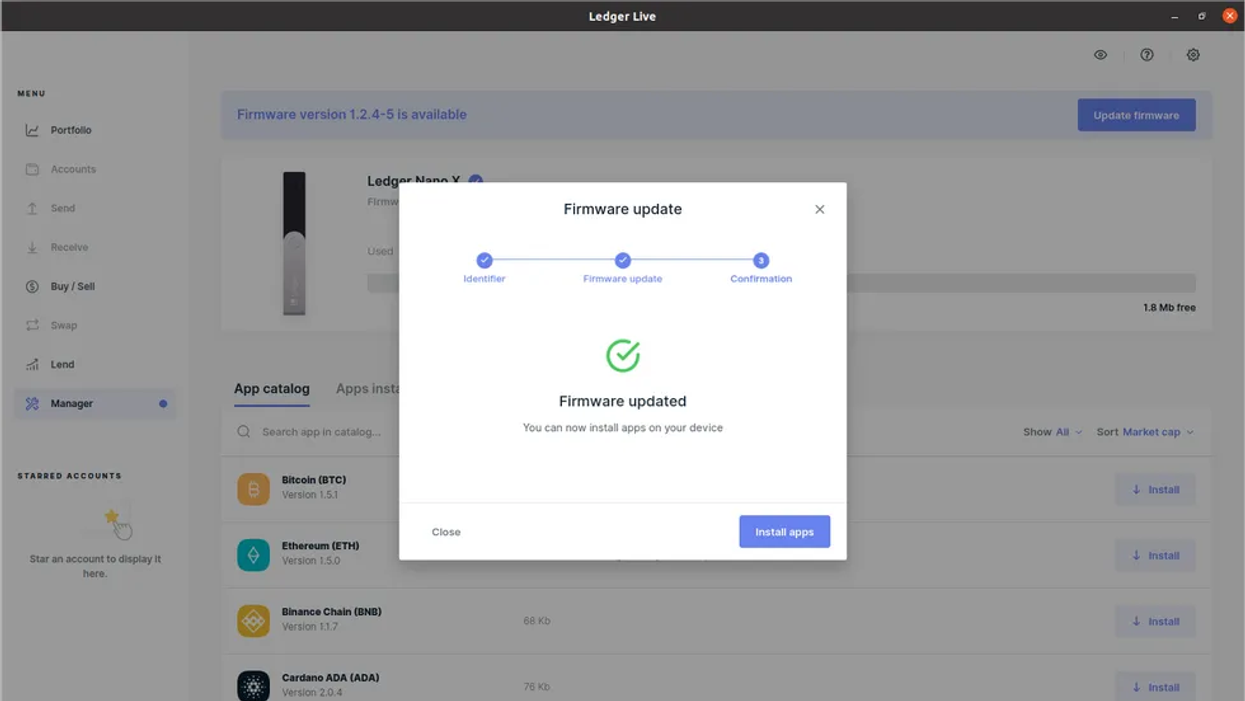Click the Search app in catalog field
1245x701 pixels.
click(x=320, y=432)
